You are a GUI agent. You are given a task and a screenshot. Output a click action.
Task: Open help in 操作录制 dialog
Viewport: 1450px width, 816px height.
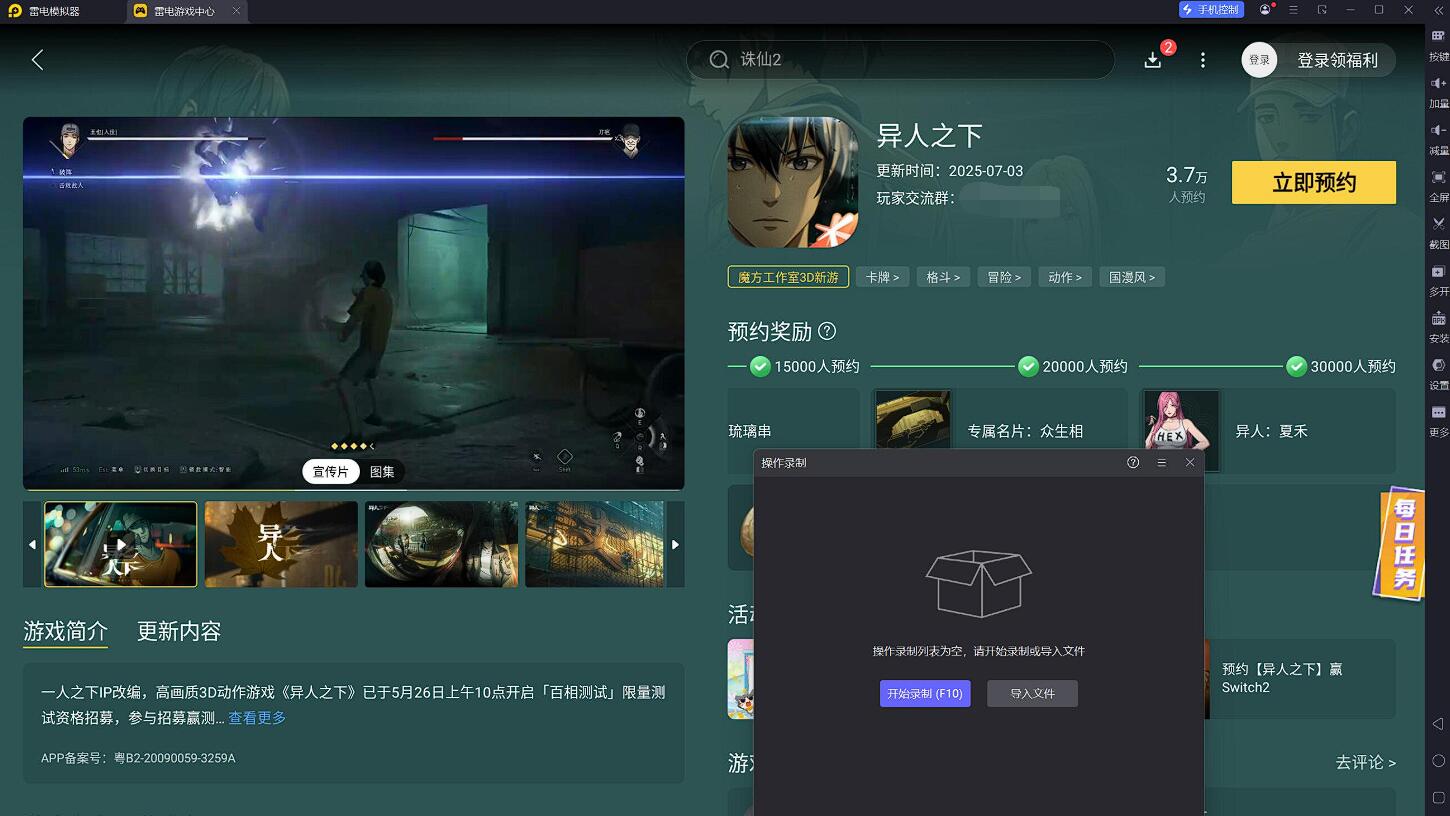(1133, 462)
